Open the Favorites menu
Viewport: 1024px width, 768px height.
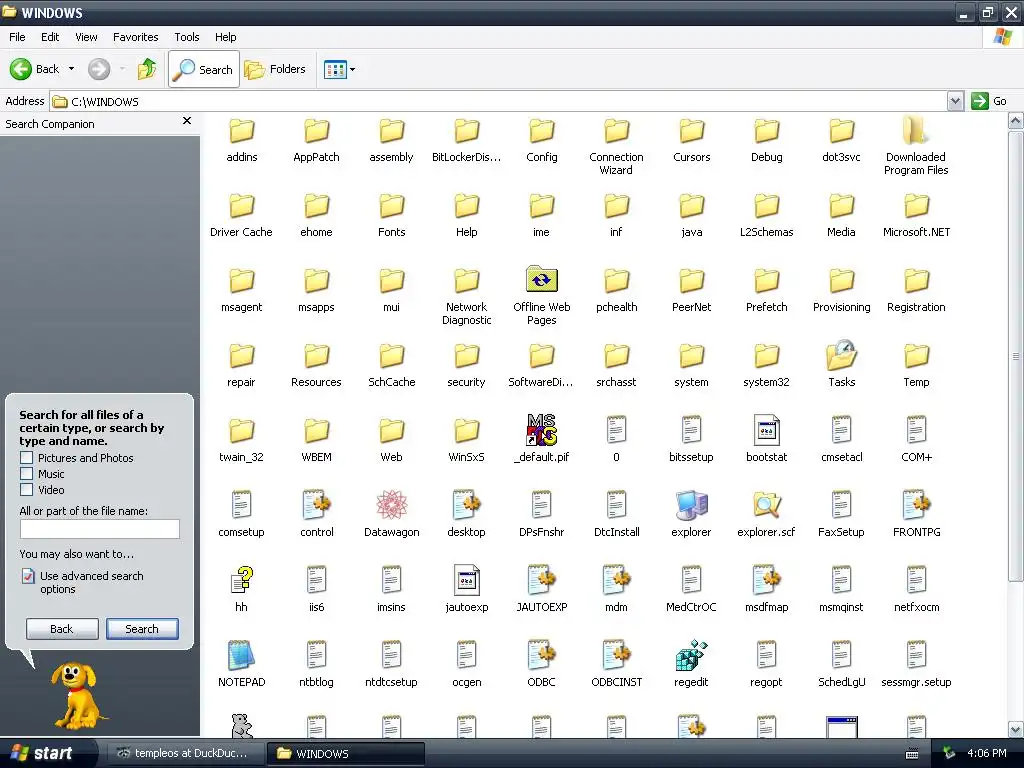(135, 37)
